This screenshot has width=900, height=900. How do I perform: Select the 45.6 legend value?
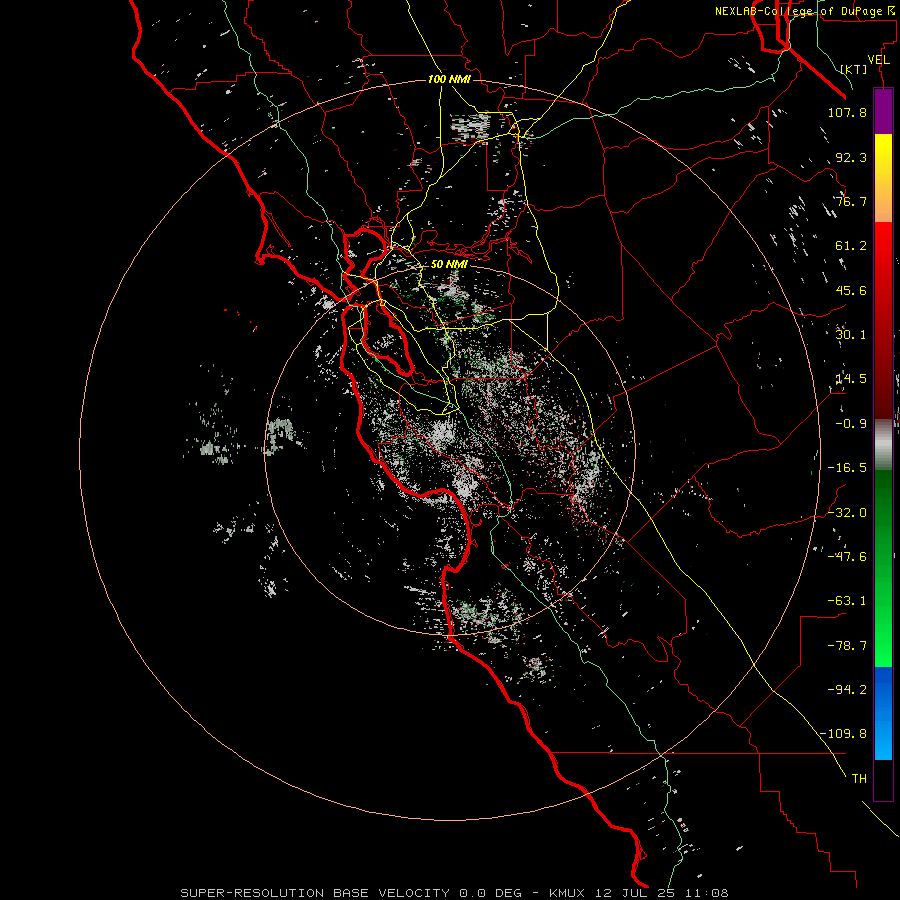tap(851, 290)
